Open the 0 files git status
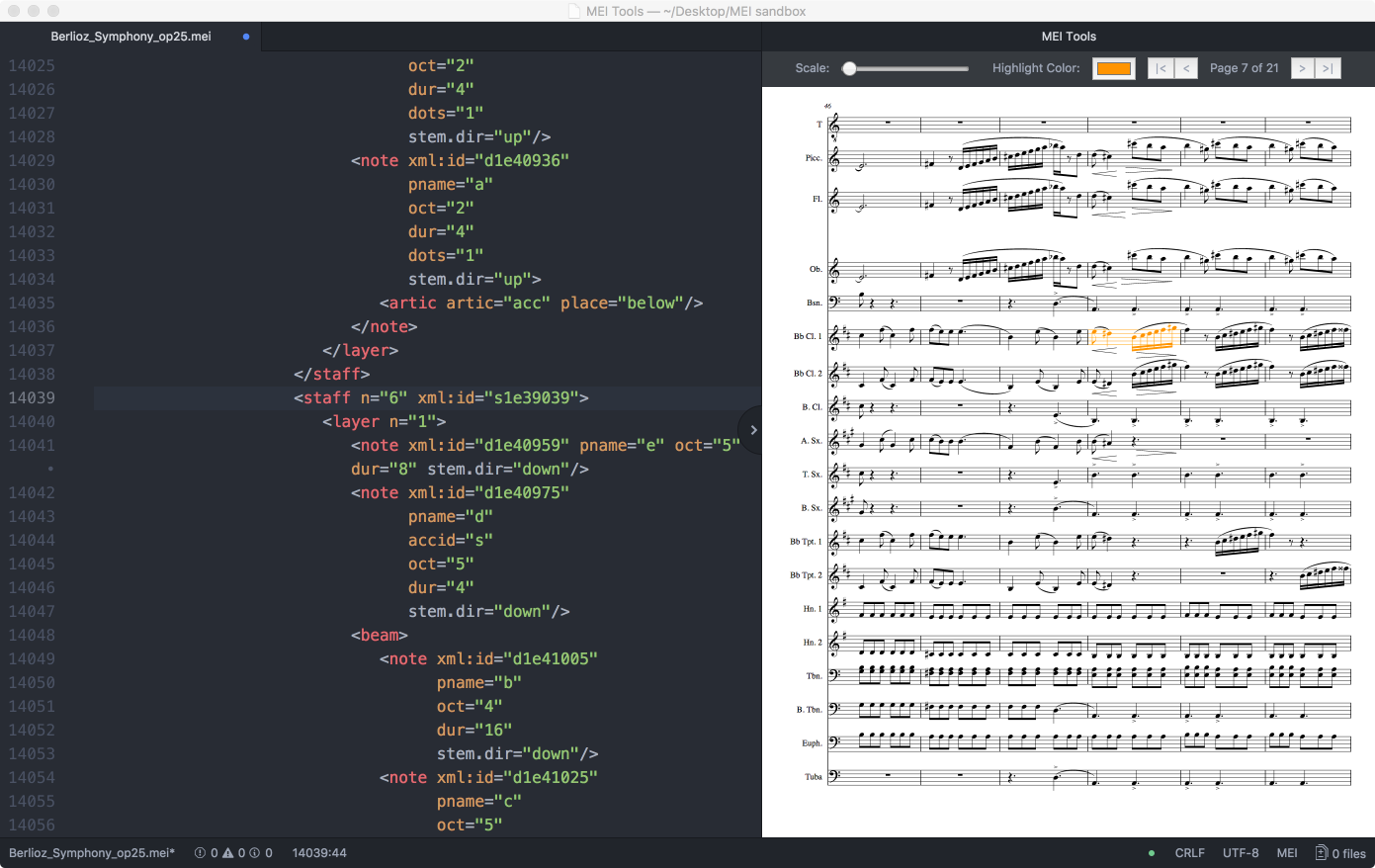This screenshot has height=868, width=1375. [x=1341, y=853]
